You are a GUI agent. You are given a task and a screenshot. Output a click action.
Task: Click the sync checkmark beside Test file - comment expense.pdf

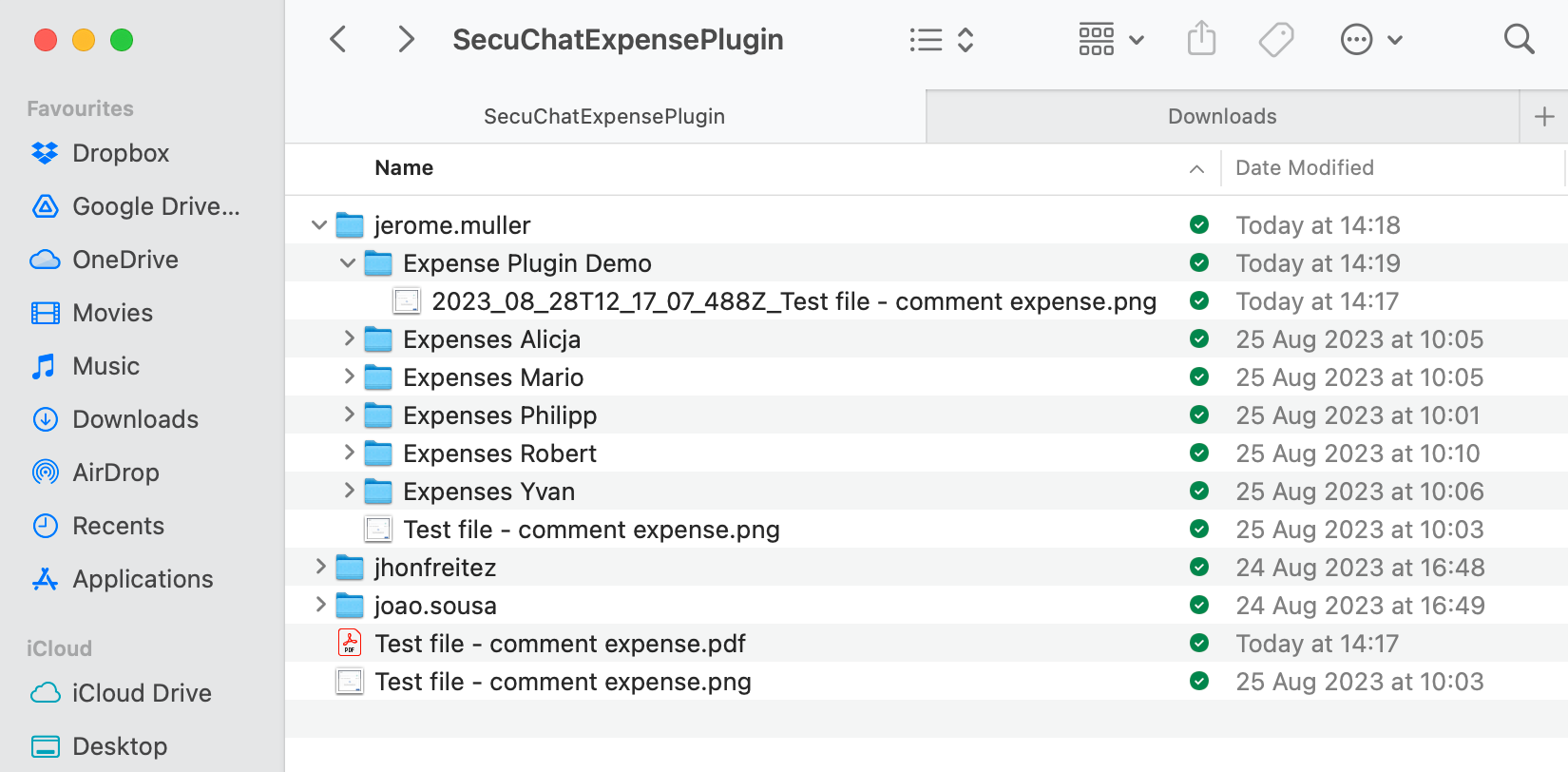tap(1199, 643)
